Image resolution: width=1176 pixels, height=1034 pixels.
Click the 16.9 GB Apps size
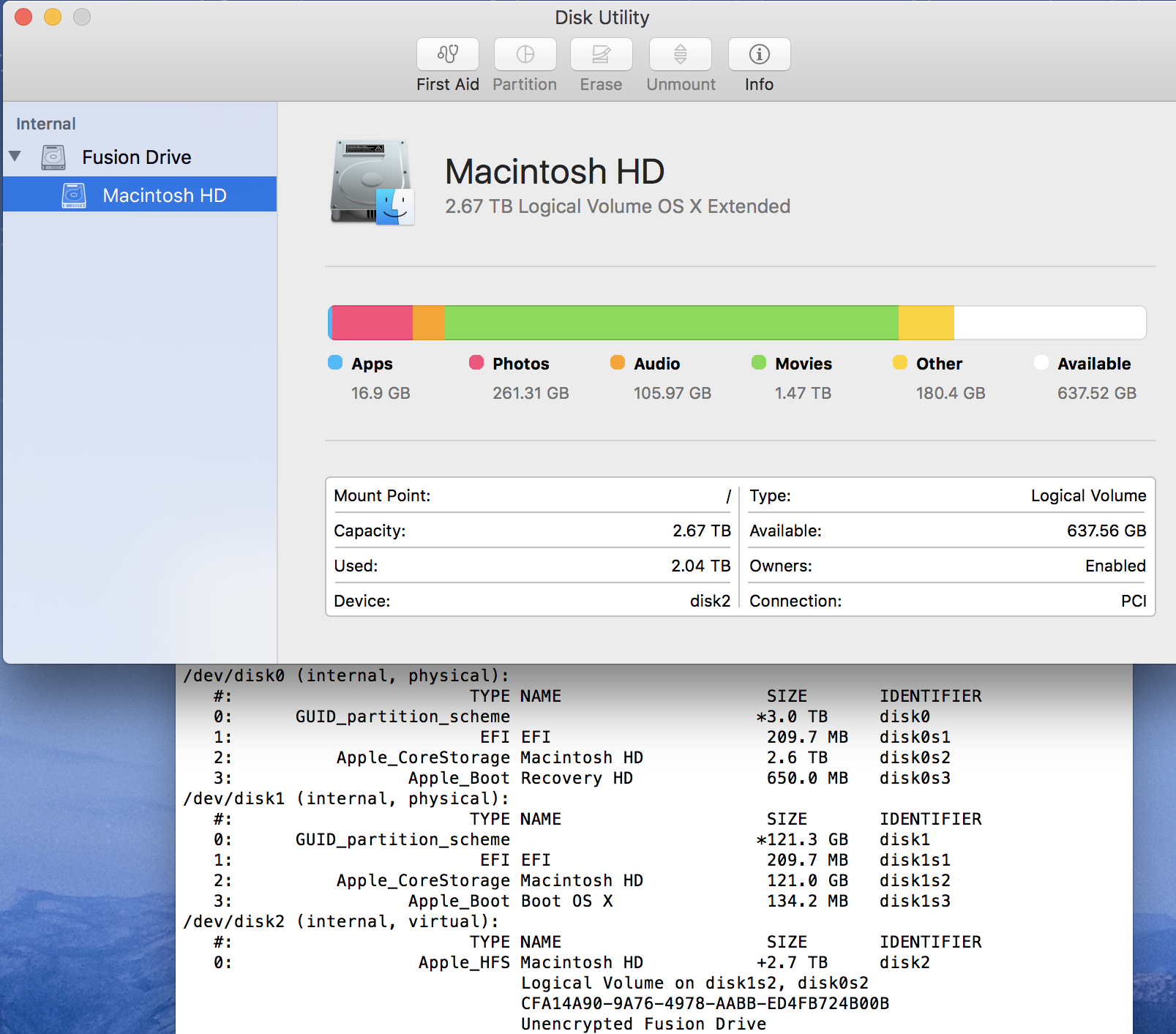(x=381, y=393)
